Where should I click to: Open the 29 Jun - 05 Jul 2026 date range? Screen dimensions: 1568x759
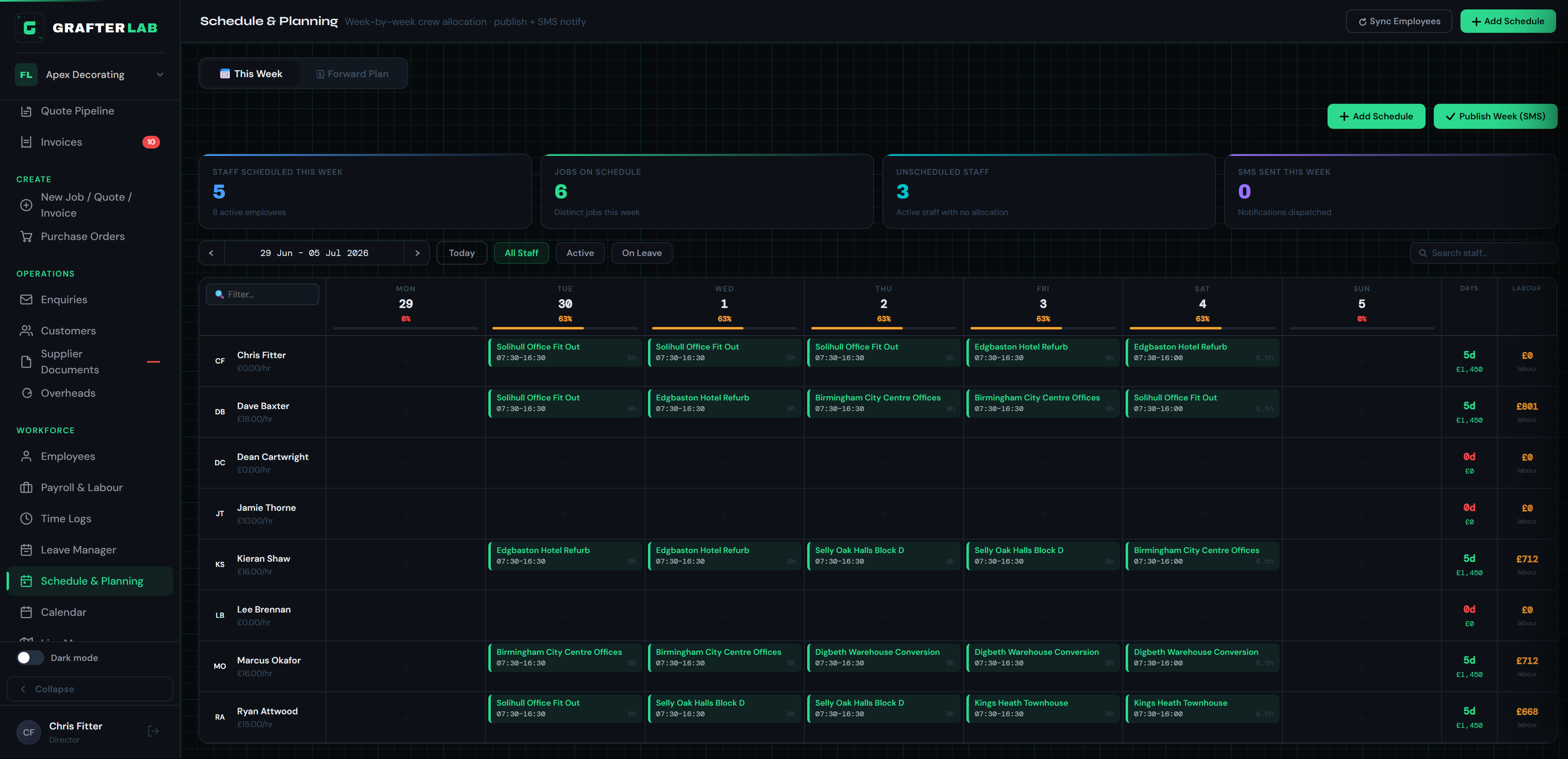pyautogui.click(x=314, y=253)
